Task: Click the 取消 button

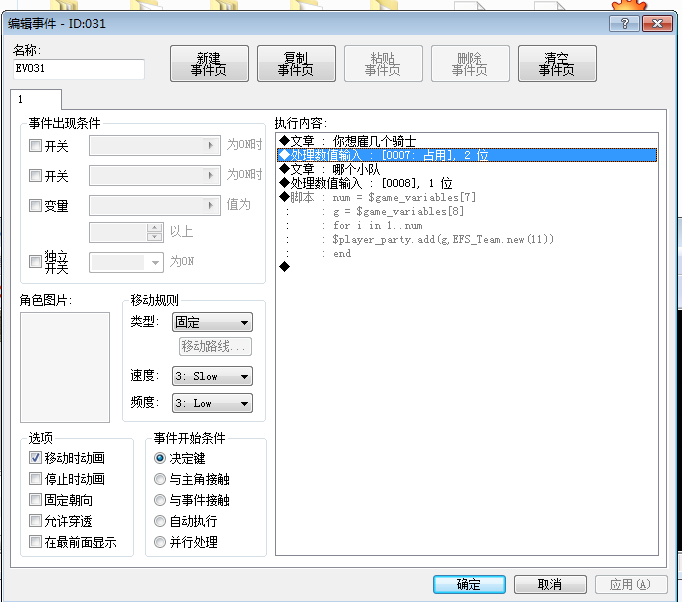Action: pos(550,584)
